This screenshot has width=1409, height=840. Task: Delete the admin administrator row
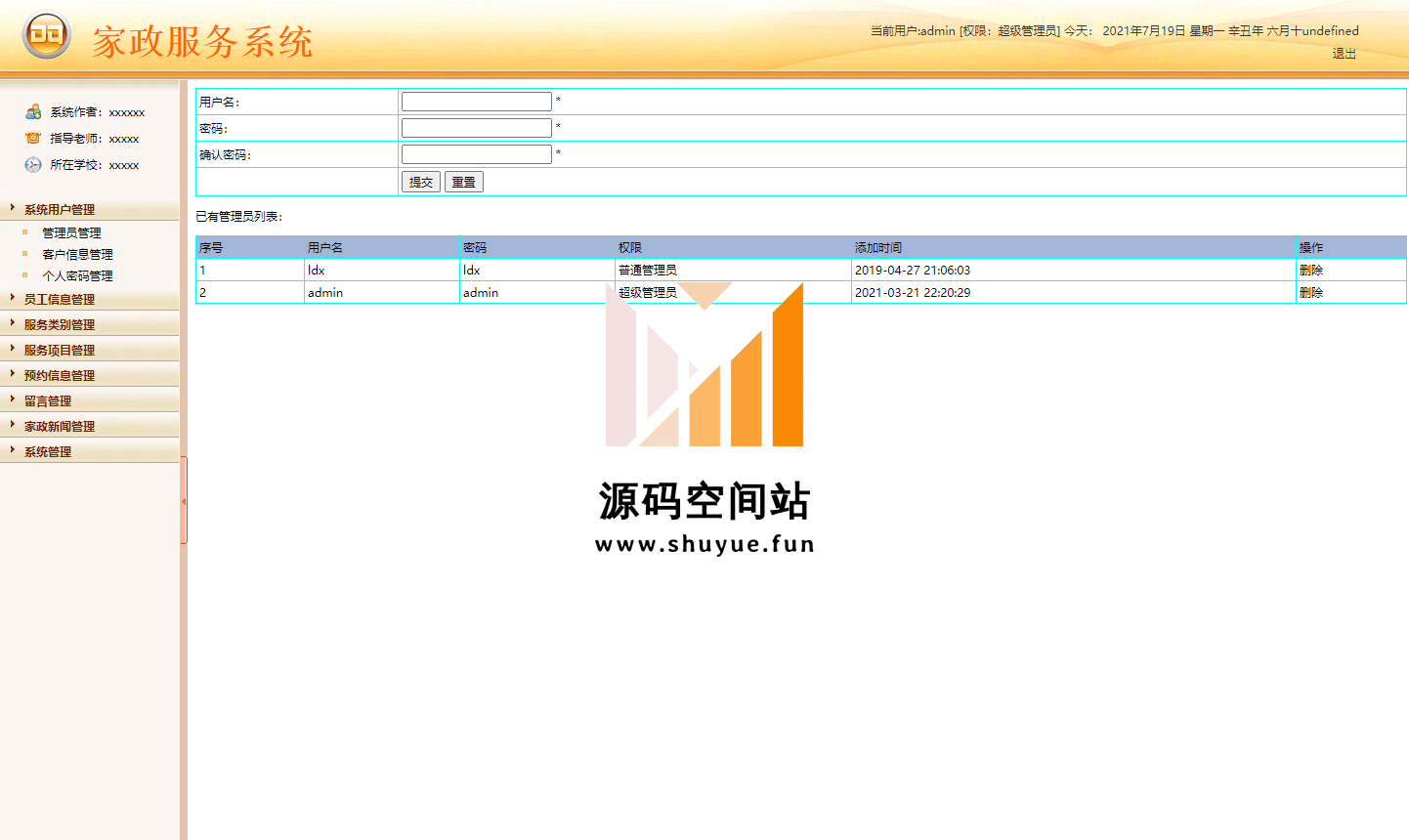coord(1311,292)
